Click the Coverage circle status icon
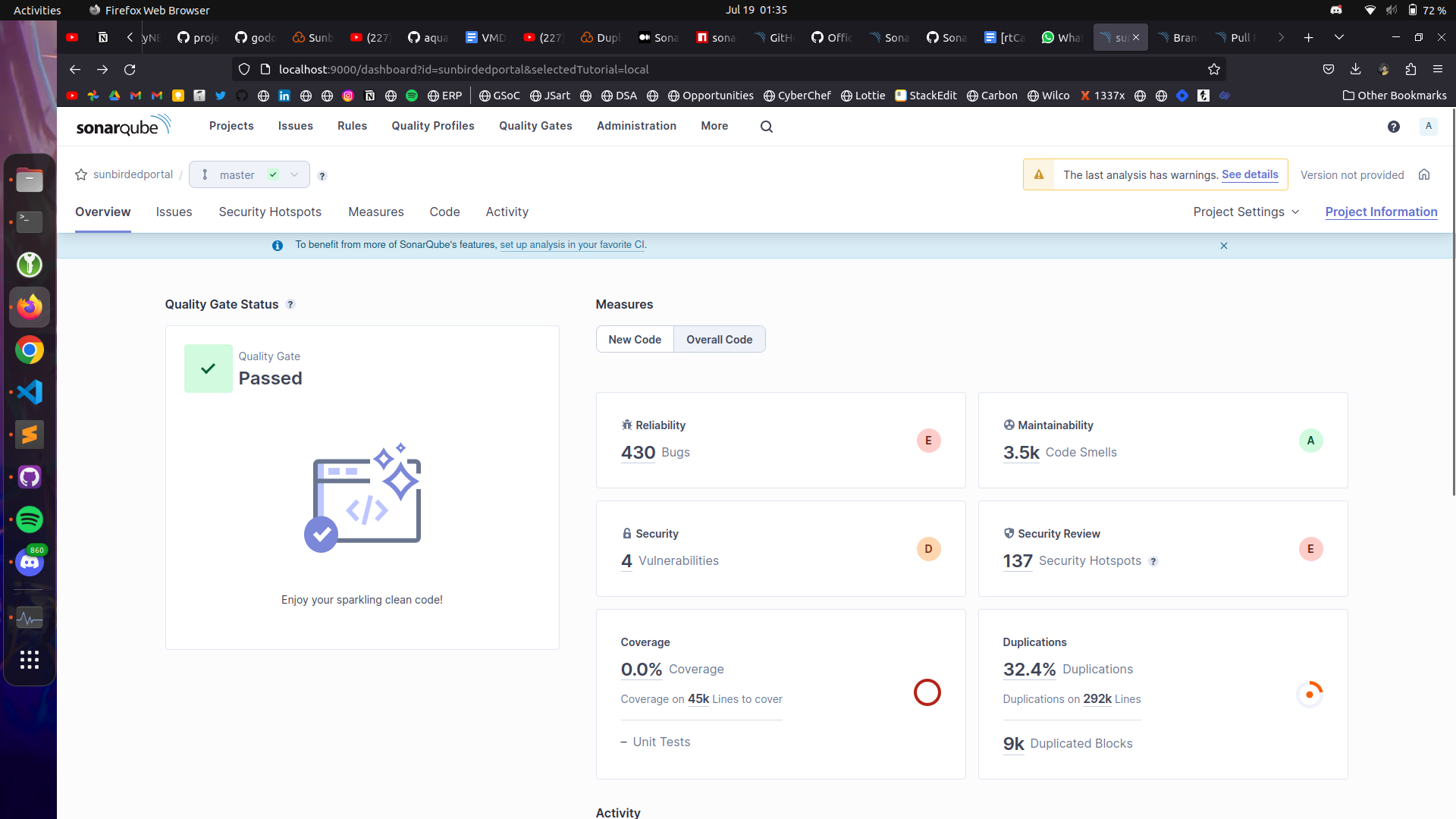Image resolution: width=1456 pixels, height=819 pixels. pos(927,692)
